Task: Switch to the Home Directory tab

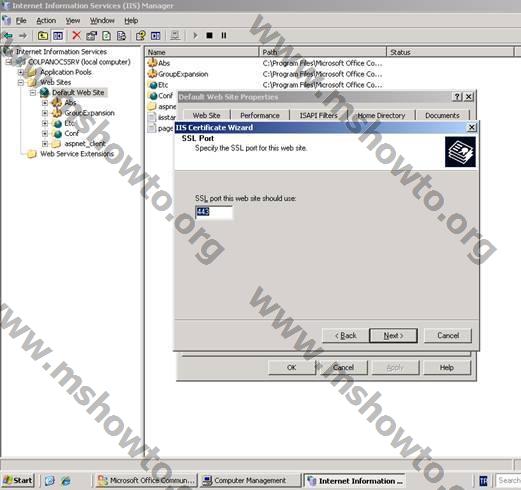Action: point(381,115)
